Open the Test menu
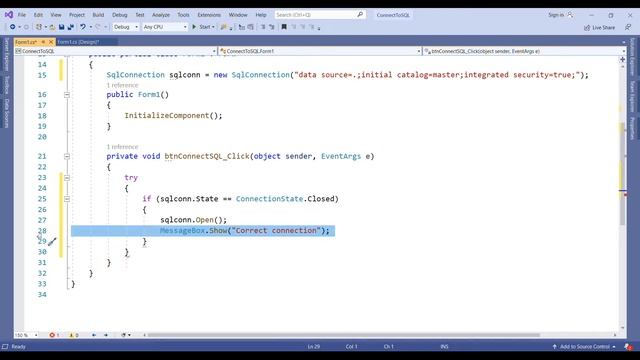This screenshot has height=360, width=640. pyautogui.click(x=140, y=15)
